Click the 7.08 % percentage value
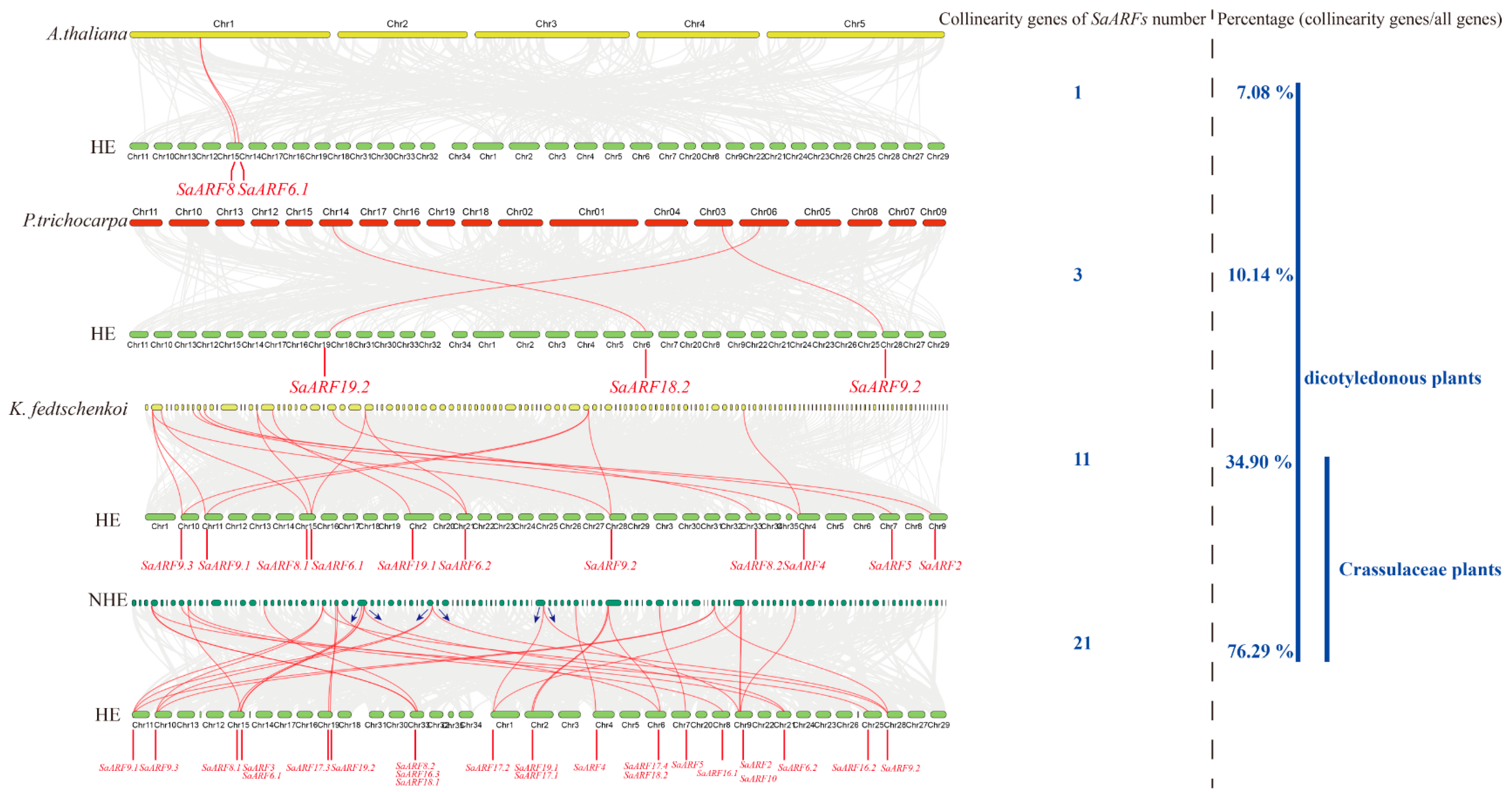 1264,93
